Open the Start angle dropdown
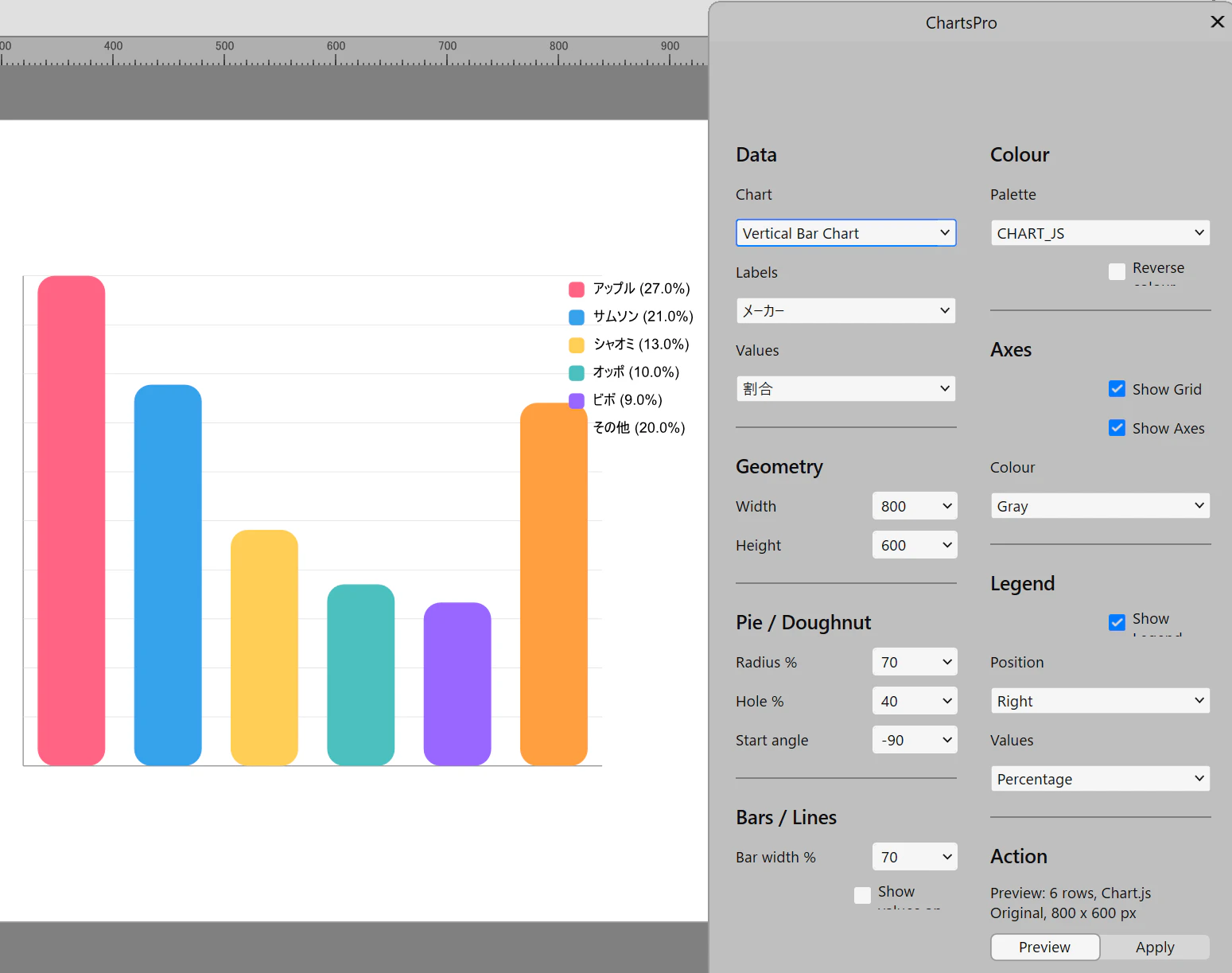The height and width of the screenshot is (973, 1232). pos(915,740)
